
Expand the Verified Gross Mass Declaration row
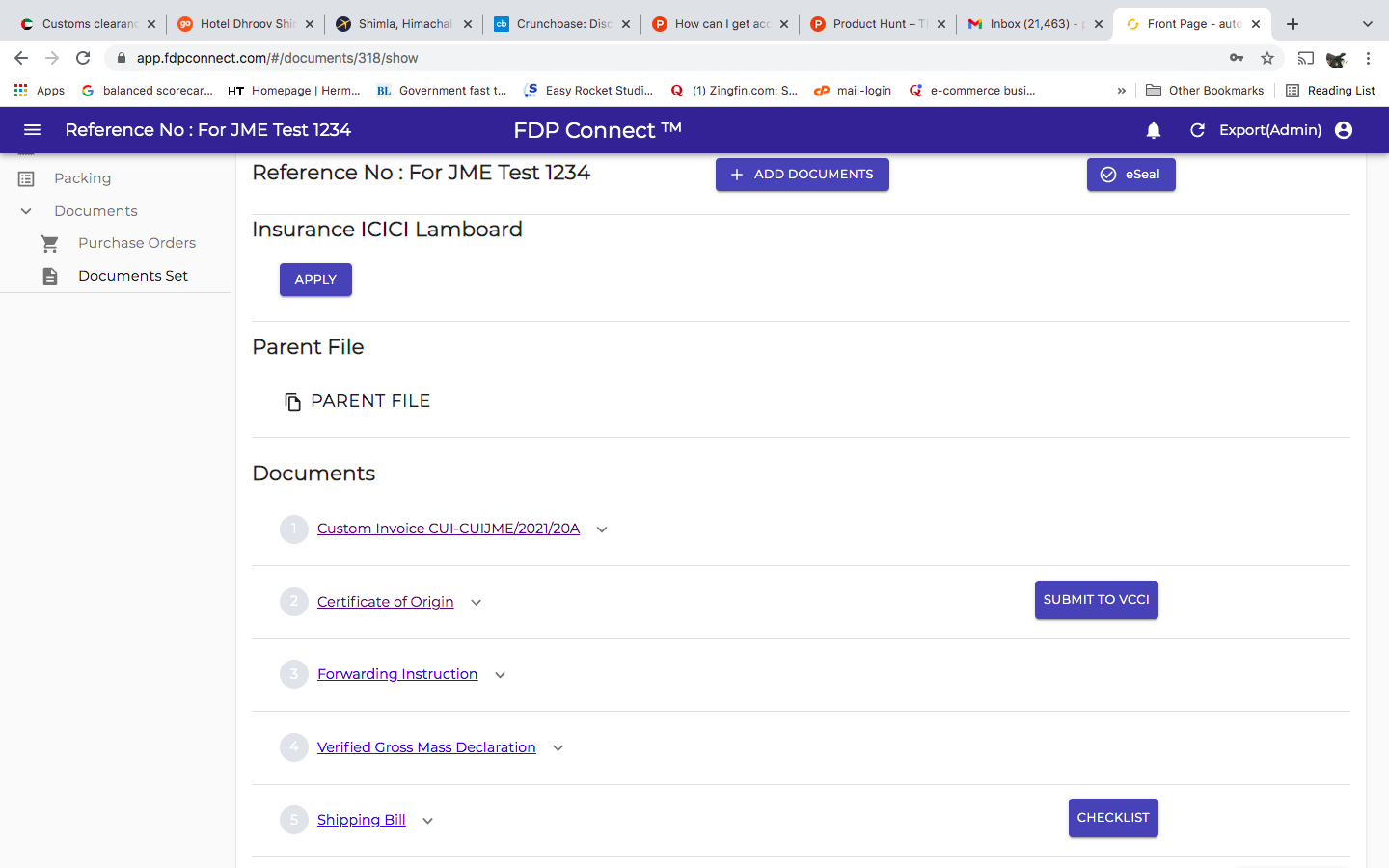(x=558, y=748)
